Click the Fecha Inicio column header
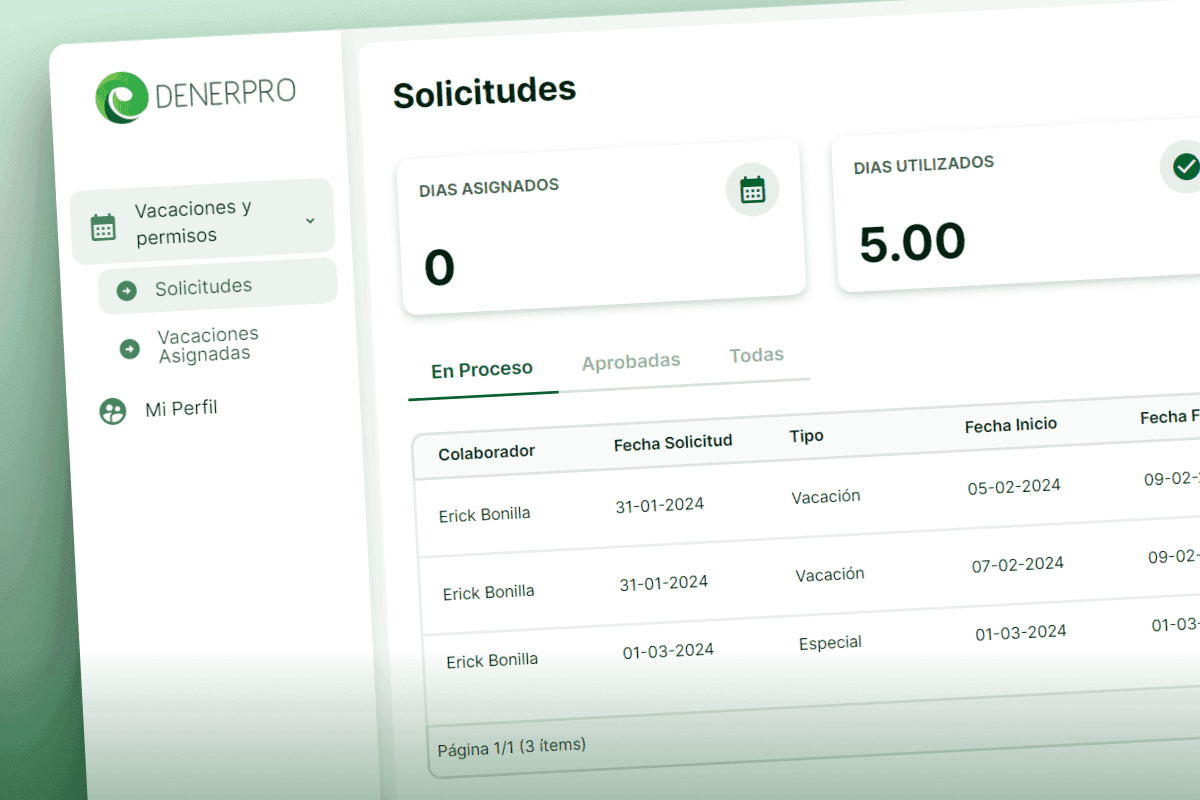 [x=1010, y=426]
